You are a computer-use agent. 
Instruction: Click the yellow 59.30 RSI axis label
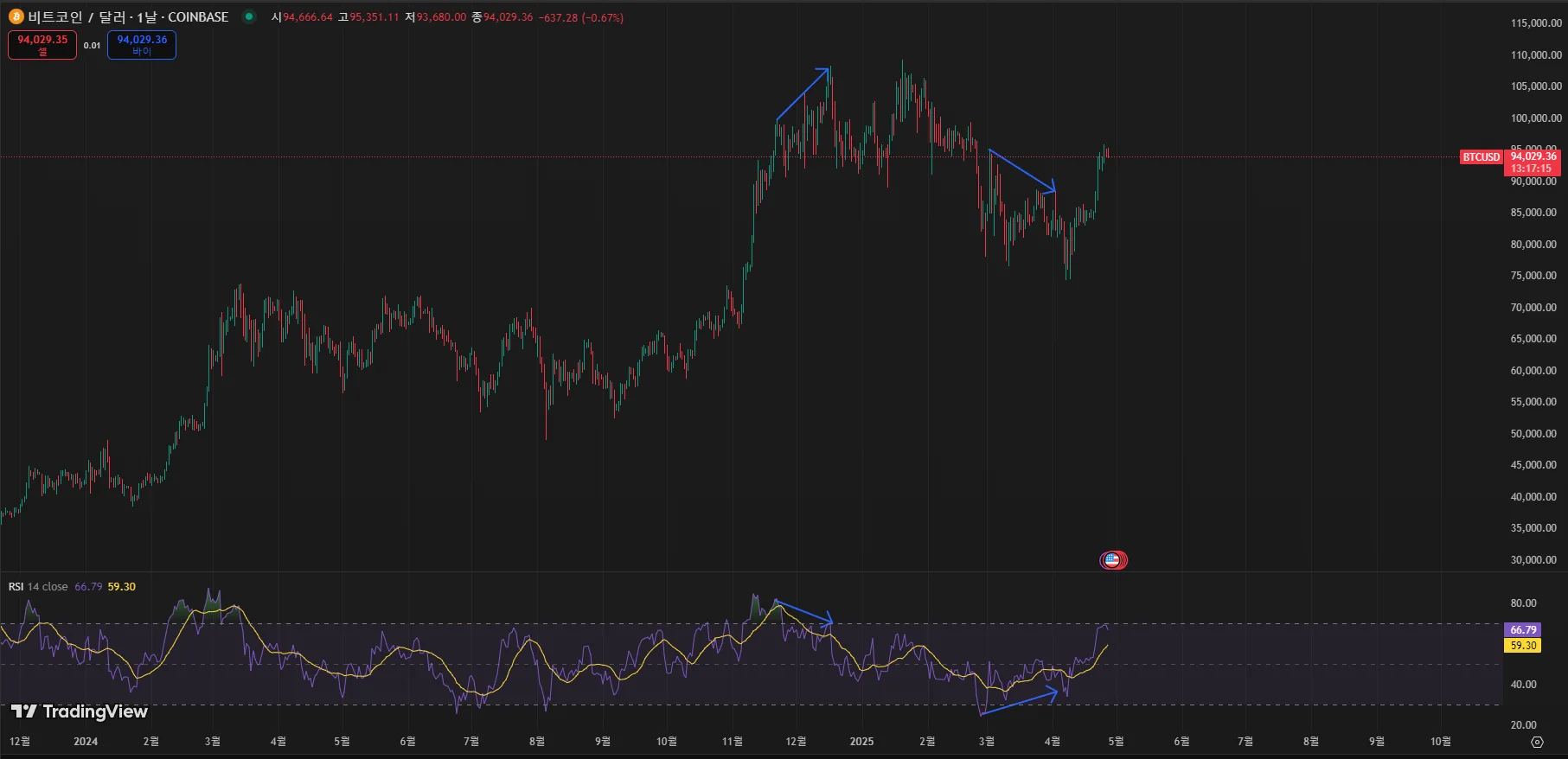[1523, 646]
